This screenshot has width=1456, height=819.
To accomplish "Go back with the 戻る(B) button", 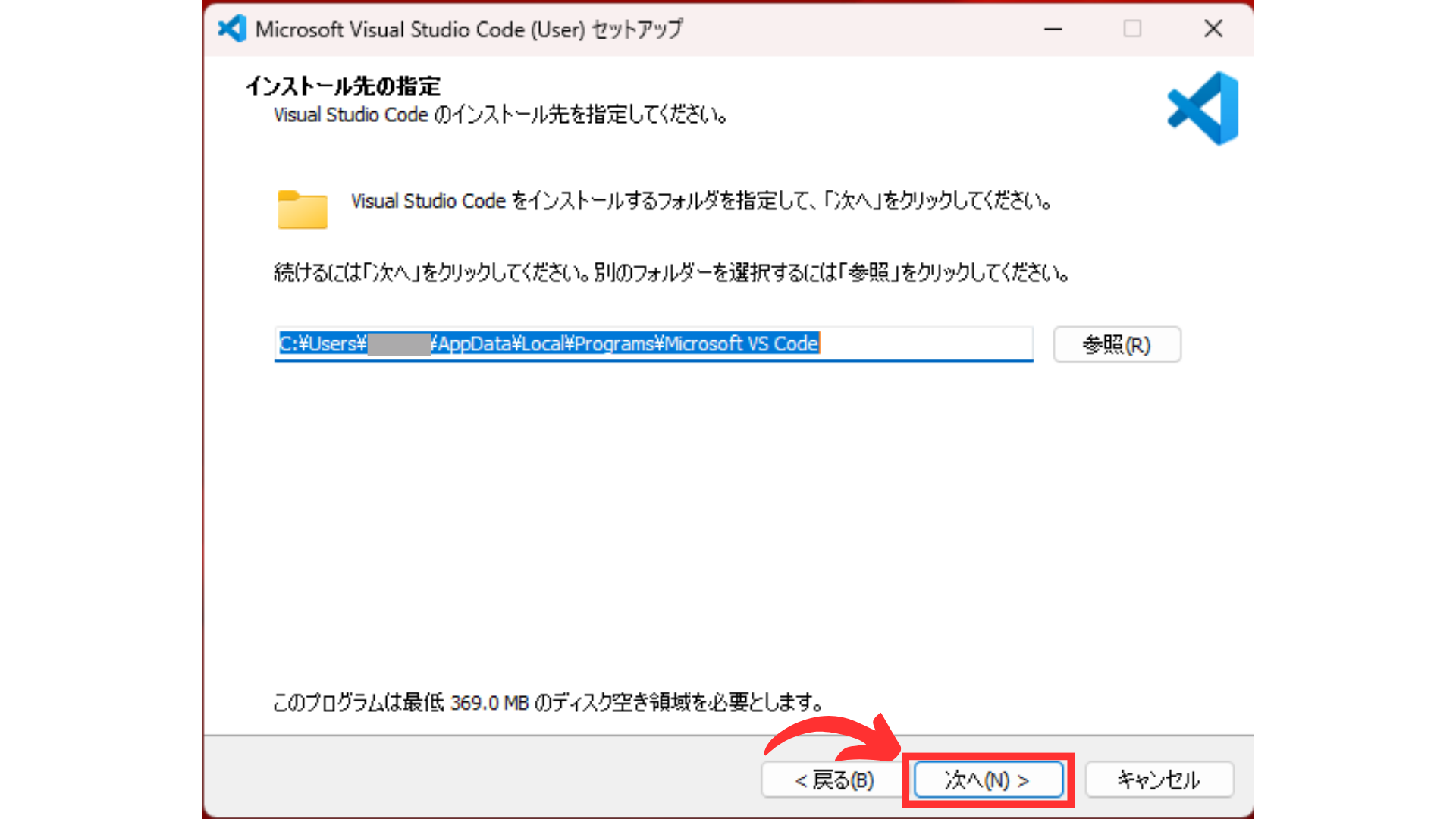I will tap(834, 780).
